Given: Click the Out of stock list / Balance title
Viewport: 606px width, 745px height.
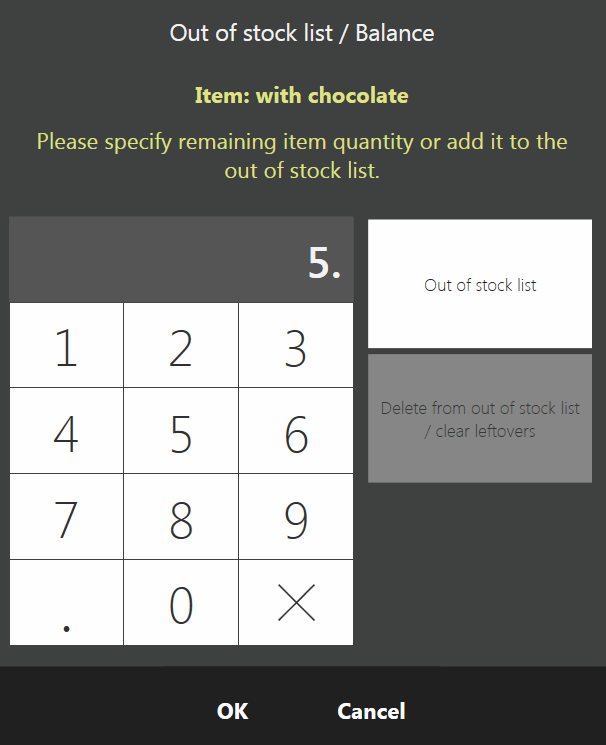Looking at the screenshot, I should [302, 33].
